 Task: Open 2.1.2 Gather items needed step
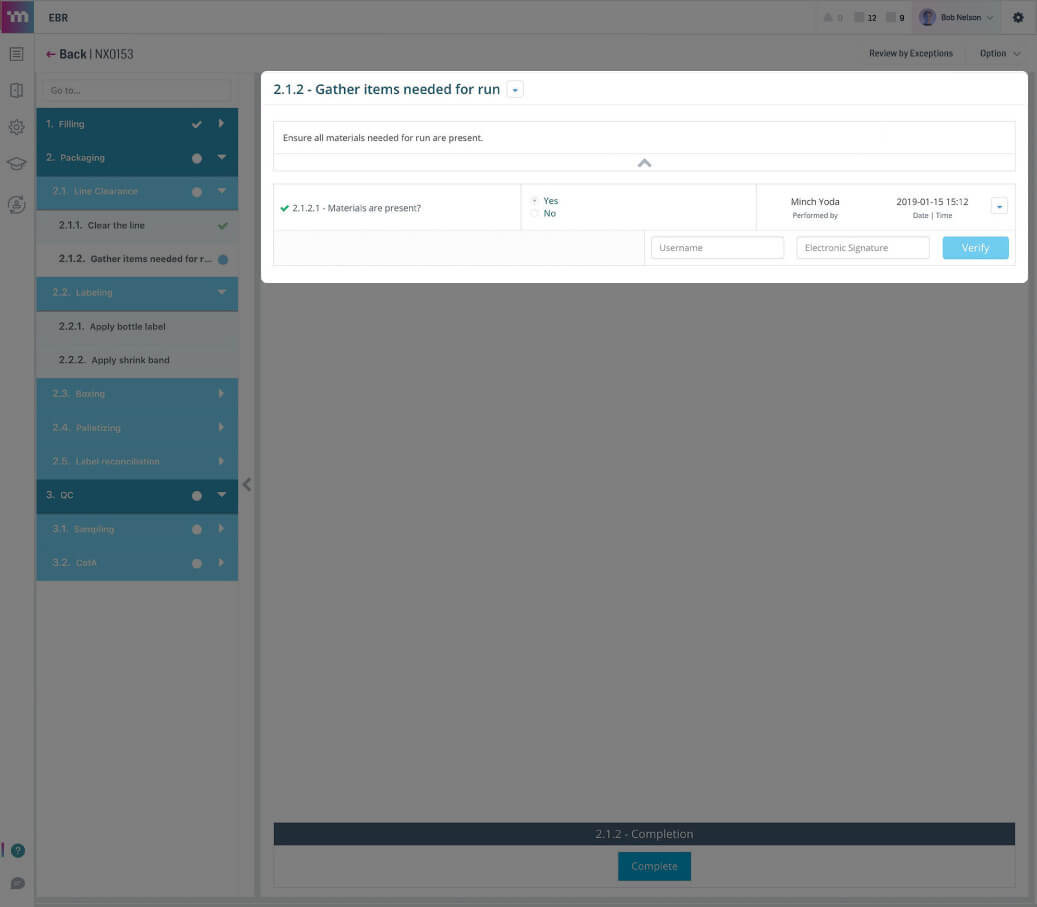tap(137, 259)
